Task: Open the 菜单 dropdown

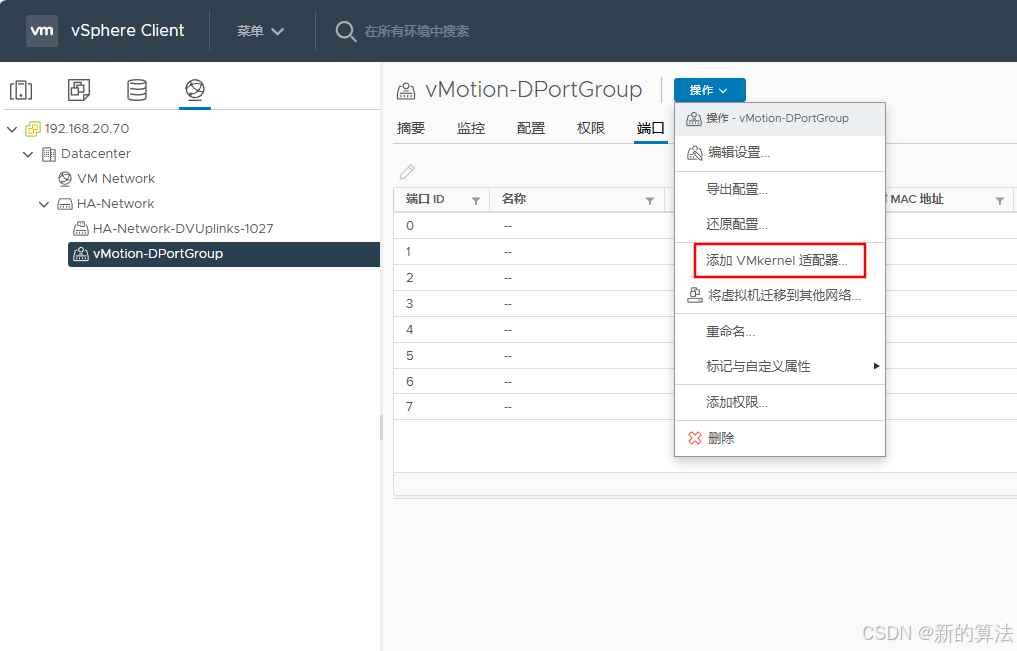Action: tap(260, 31)
